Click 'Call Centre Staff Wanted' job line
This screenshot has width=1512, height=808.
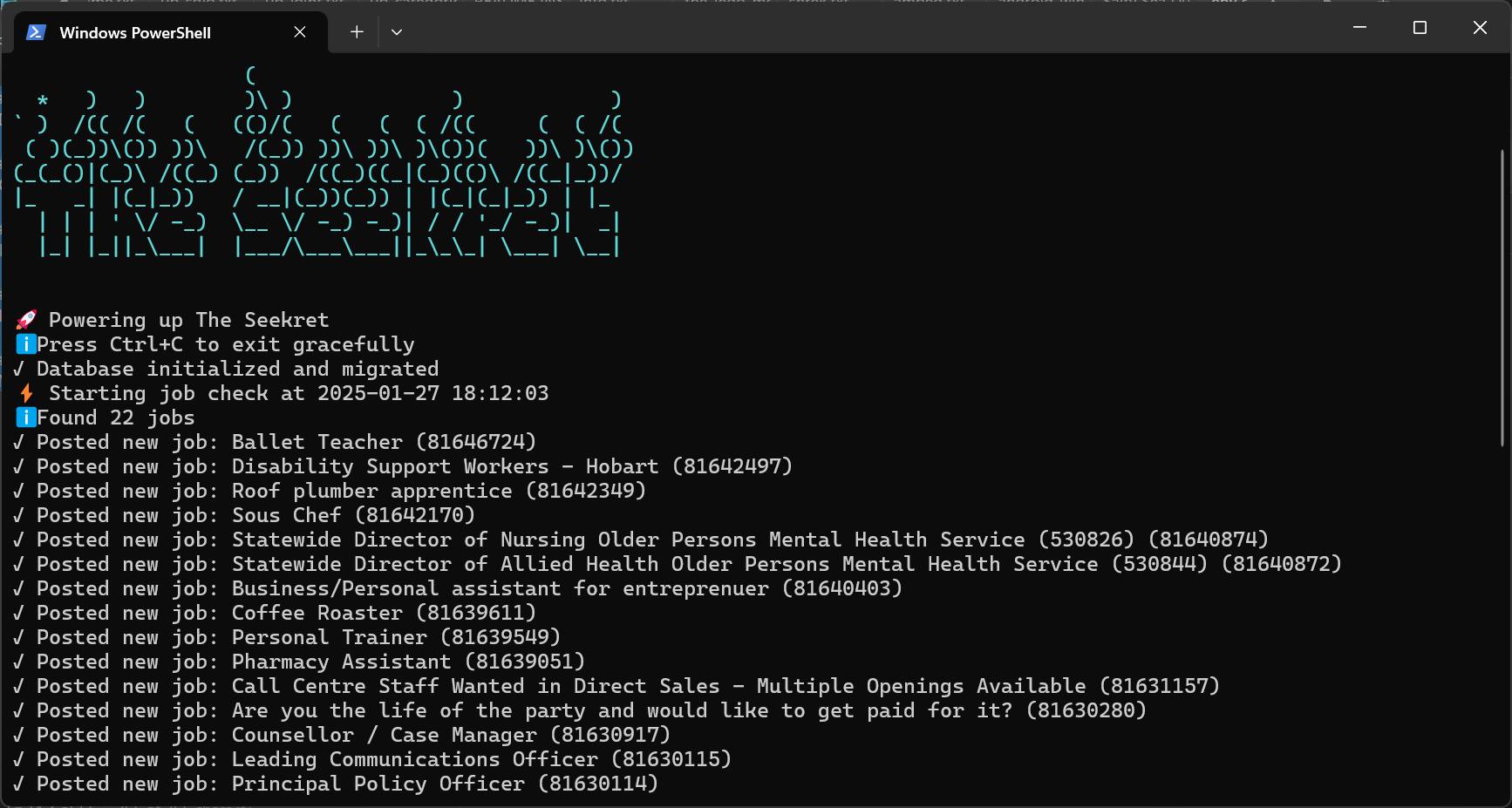click(616, 686)
